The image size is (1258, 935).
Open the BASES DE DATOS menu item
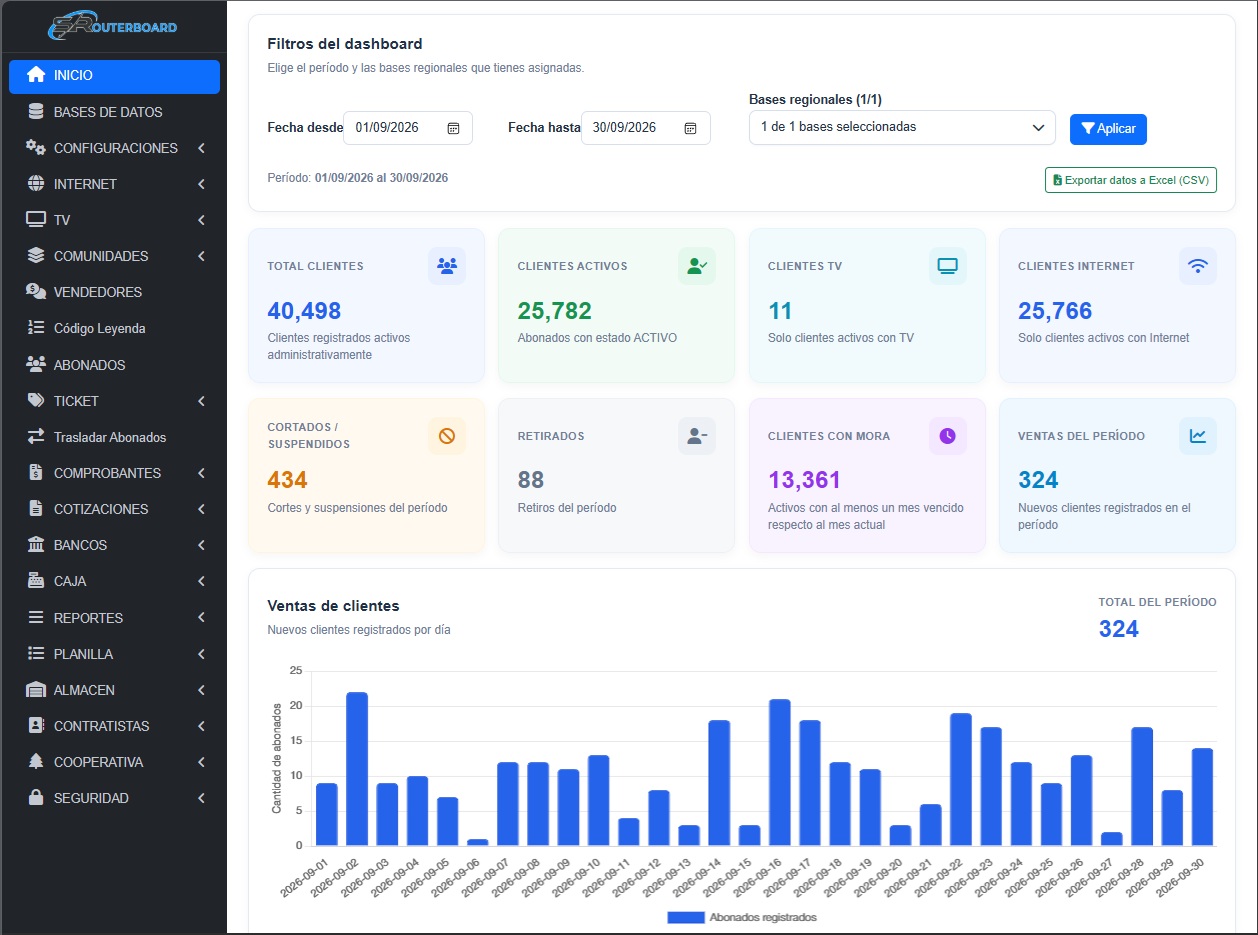[114, 112]
